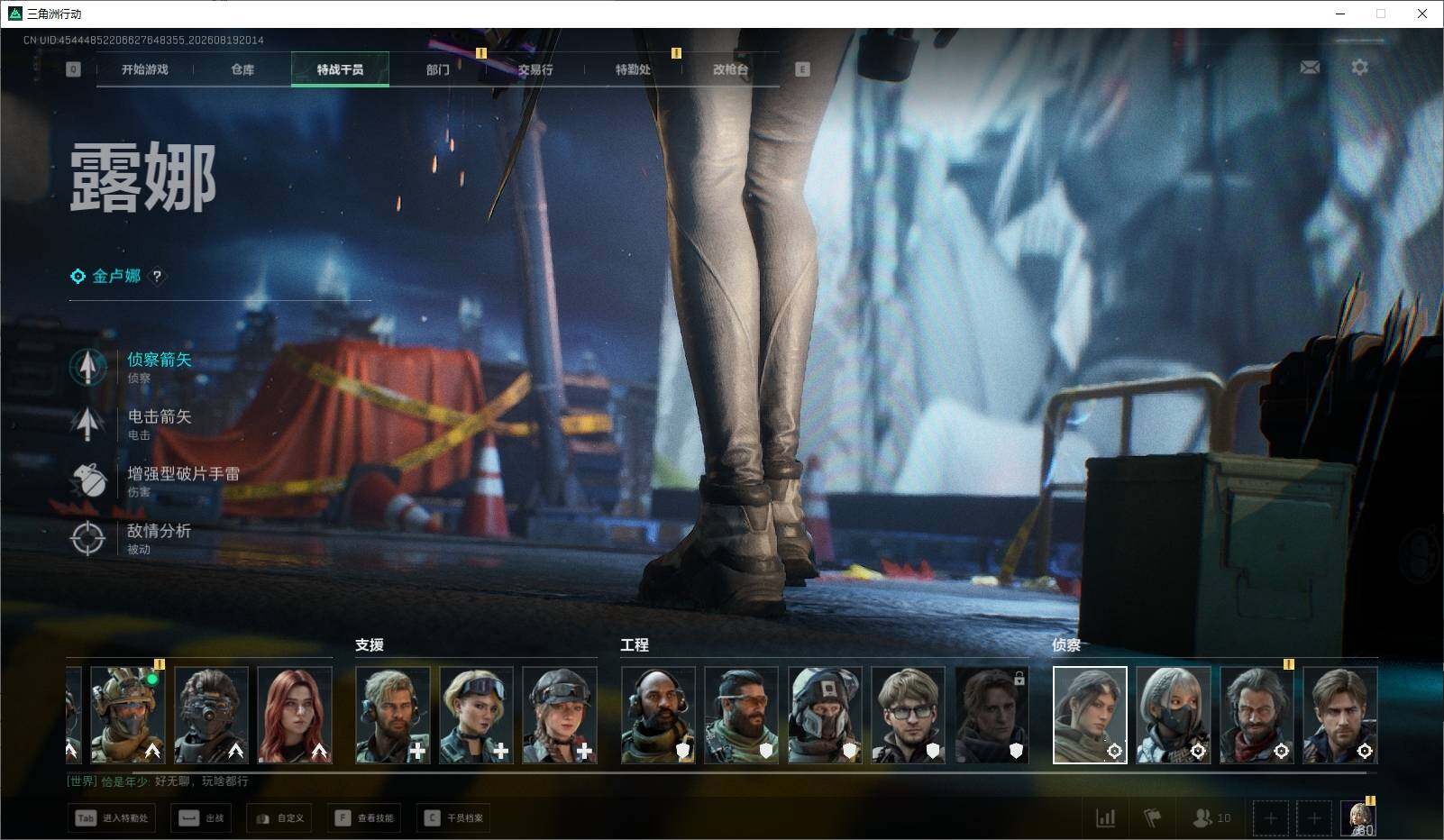
Task: Open the mail inbox envelope icon
Action: coord(1310,68)
